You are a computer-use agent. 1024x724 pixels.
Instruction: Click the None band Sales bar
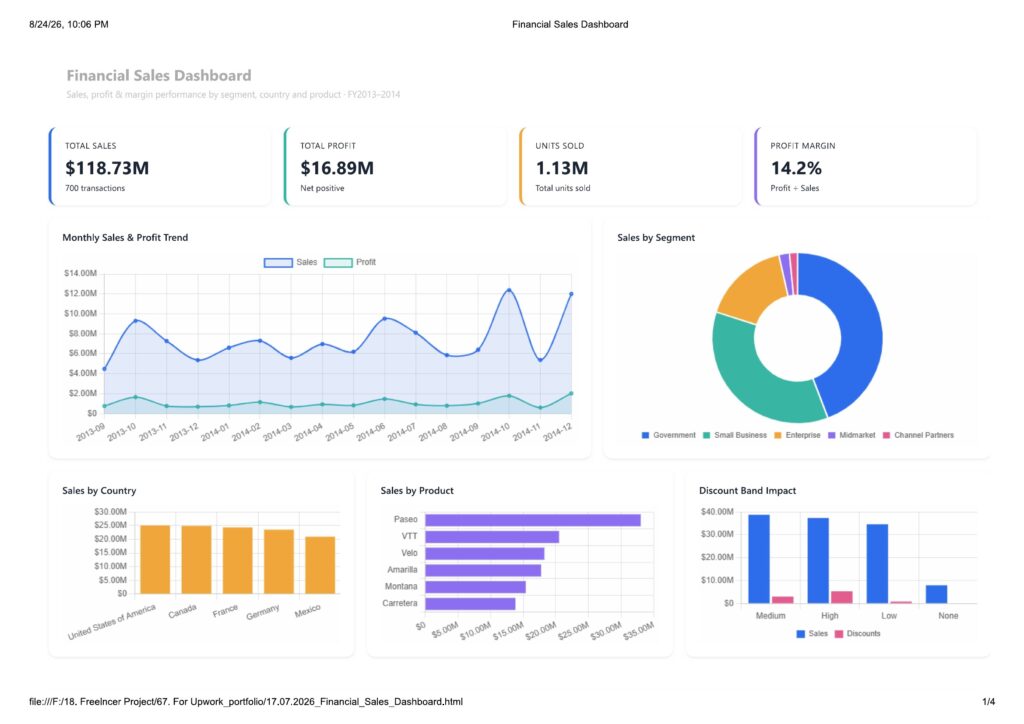(x=936, y=594)
